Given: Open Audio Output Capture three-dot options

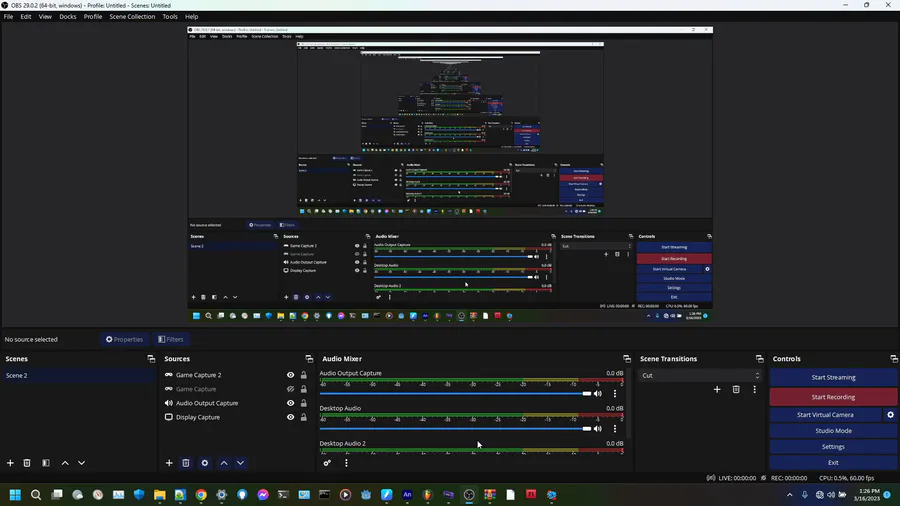Looking at the screenshot, I should coord(615,394).
